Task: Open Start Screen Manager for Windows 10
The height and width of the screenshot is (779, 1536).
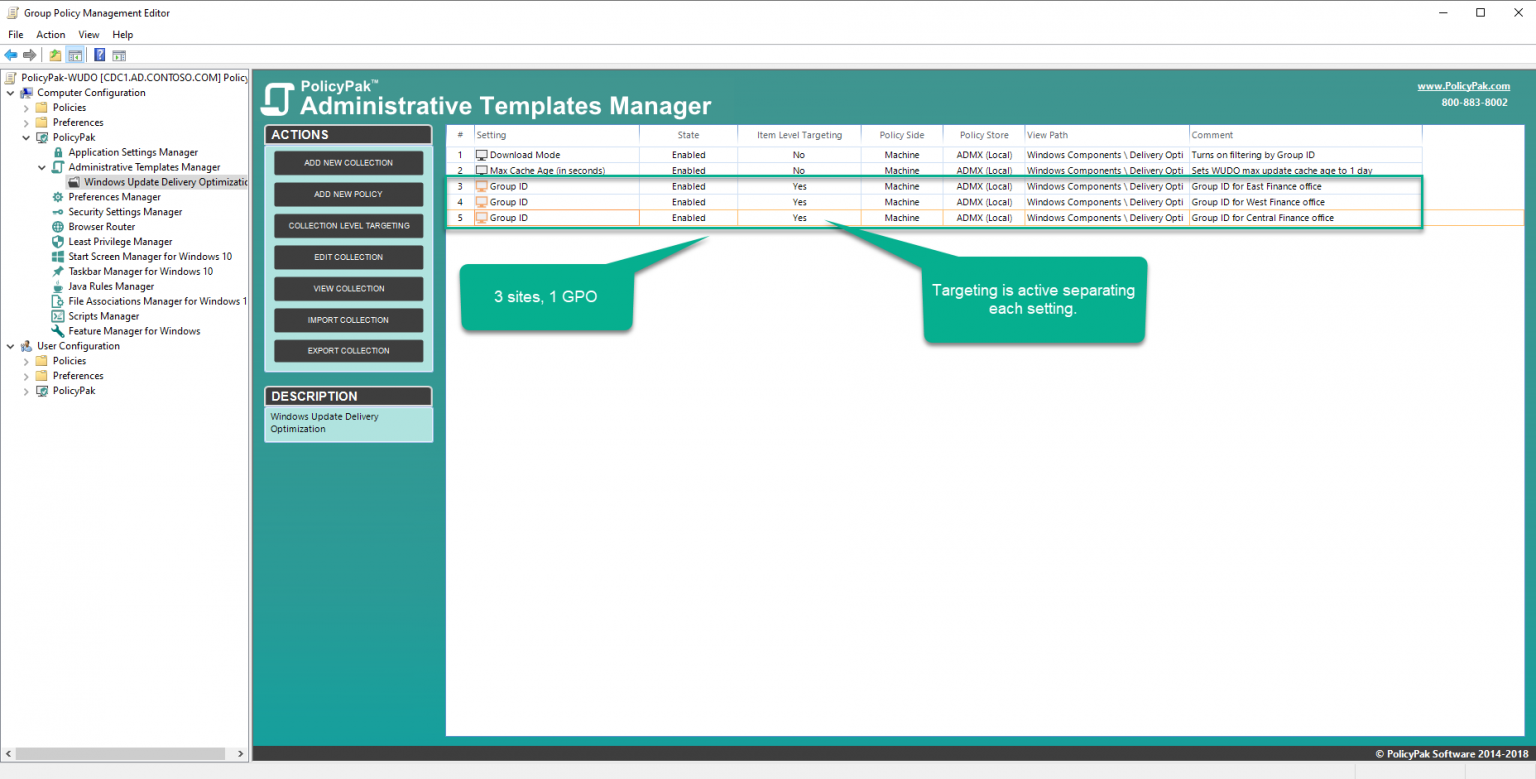Action: click(x=149, y=257)
